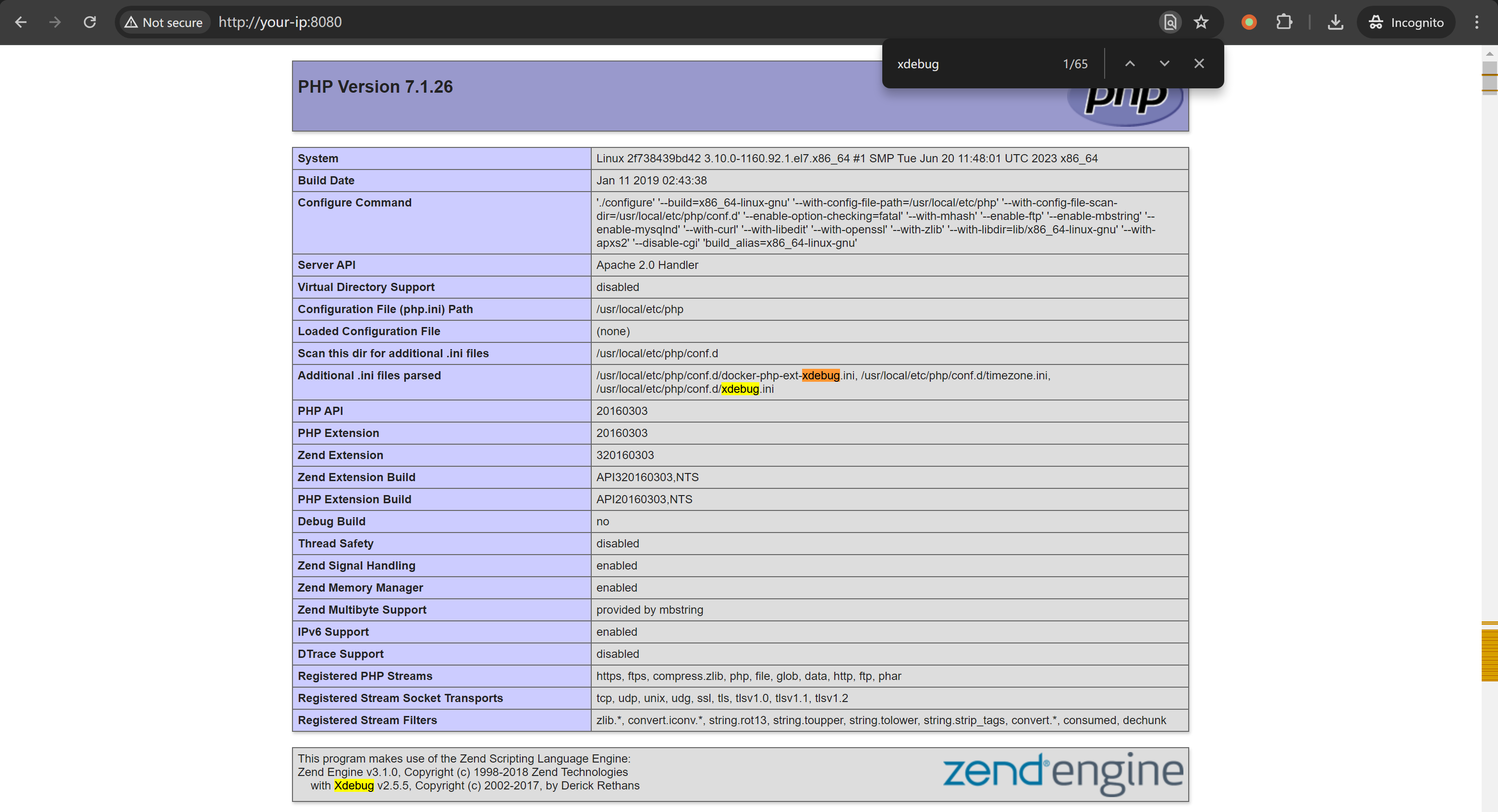Viewport: 1498px width, 812px height.
Task: Click the orange recording extension icon
Action: coord(1249,22)
